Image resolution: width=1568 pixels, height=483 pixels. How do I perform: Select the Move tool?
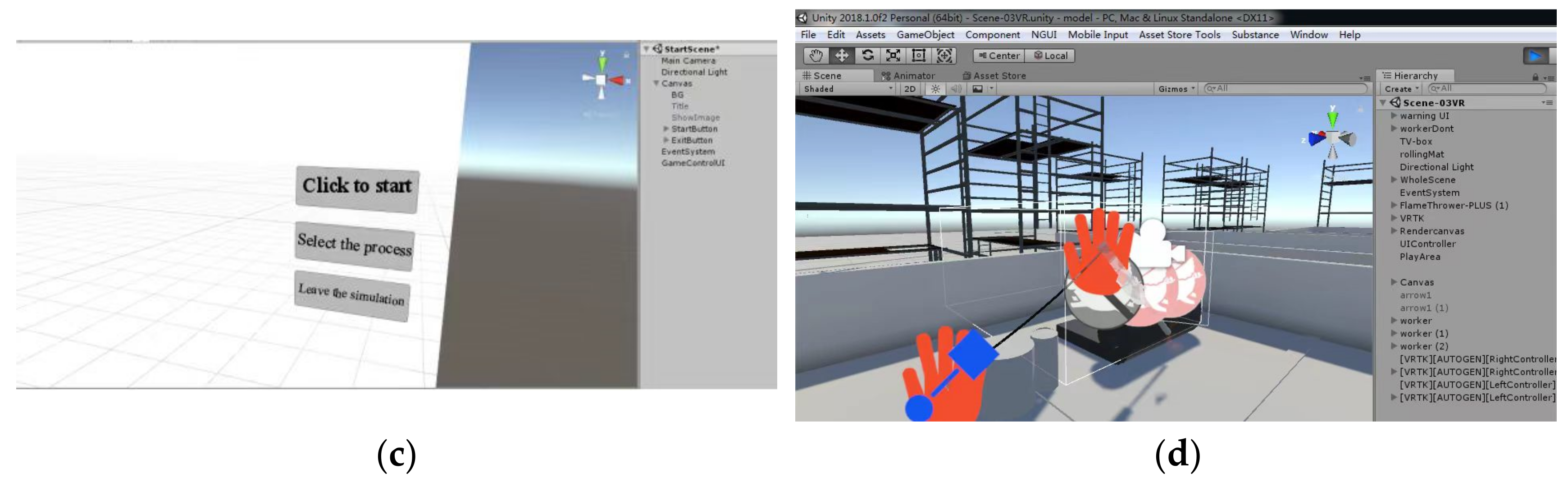(x=841, y=55)
